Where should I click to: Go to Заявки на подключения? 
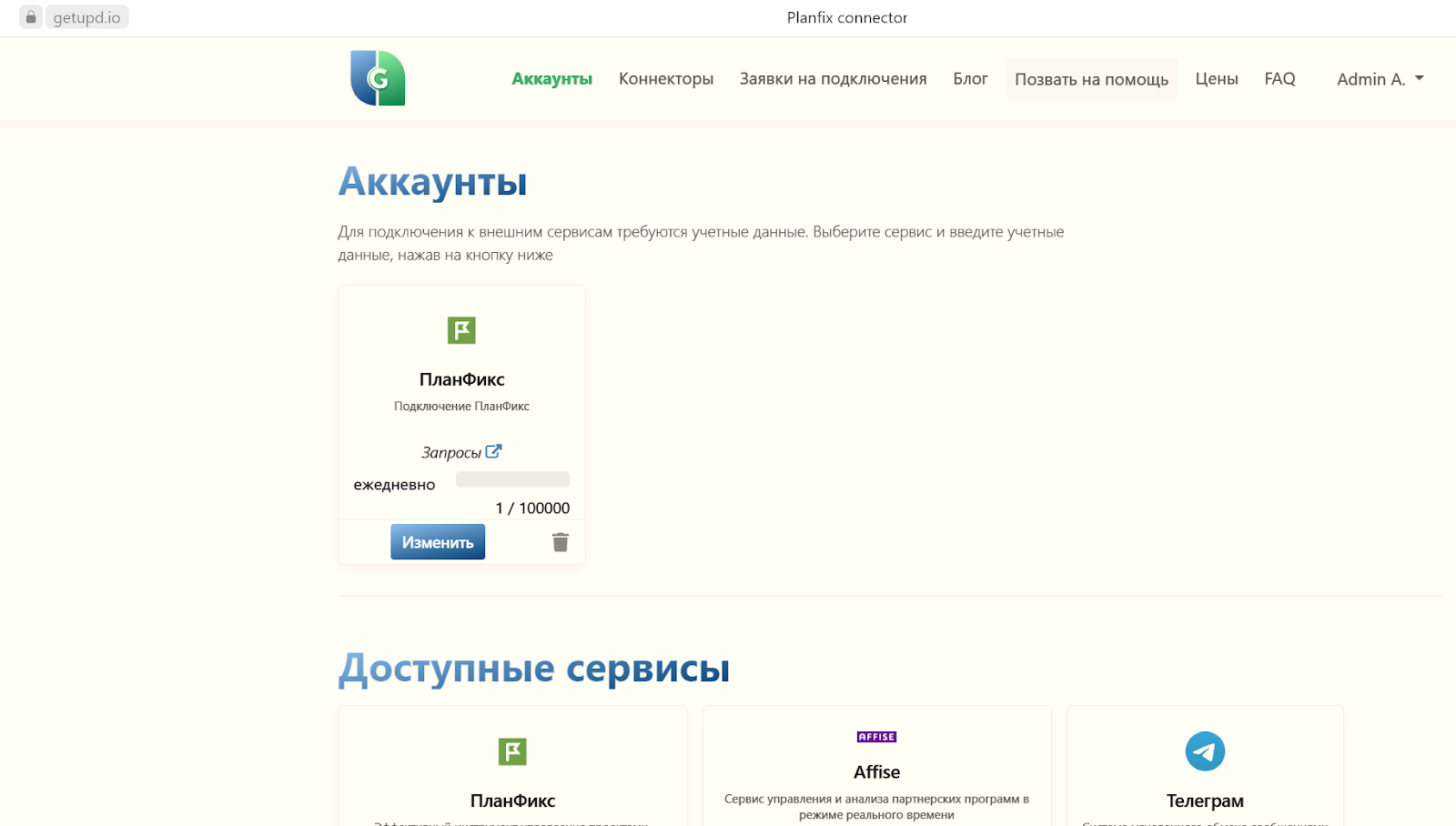pos(833,79)
